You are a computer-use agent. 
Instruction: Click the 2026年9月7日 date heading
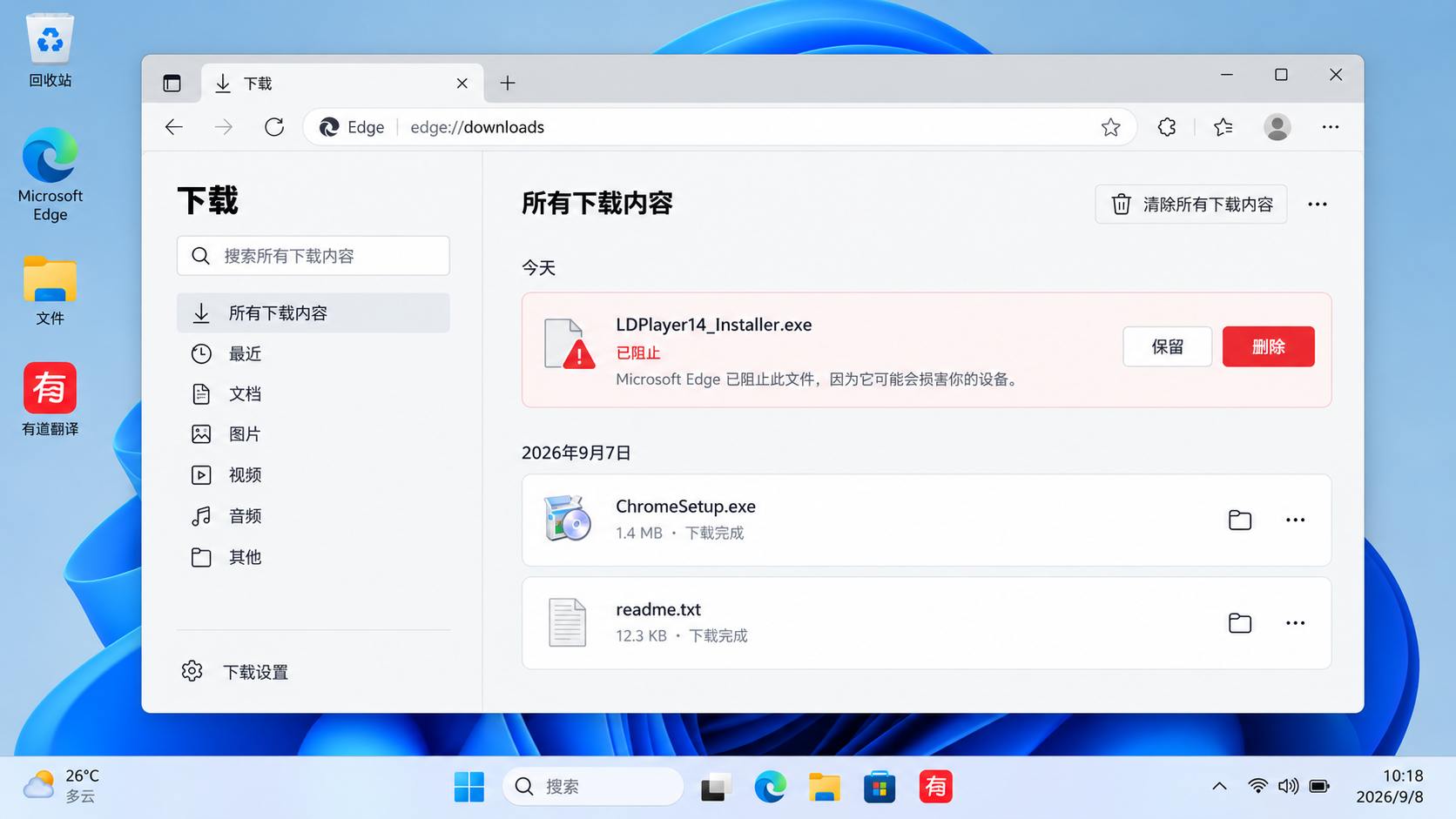pyautogui.click(x=576, y=453)
